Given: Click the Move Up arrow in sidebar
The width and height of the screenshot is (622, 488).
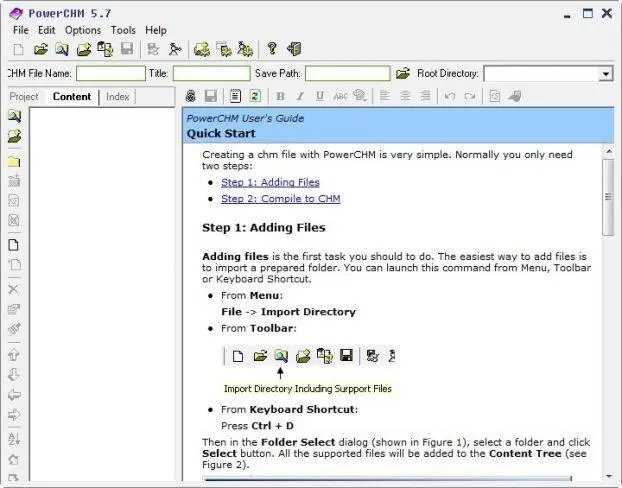Looking at the screenshot, I should coord(13,354).
